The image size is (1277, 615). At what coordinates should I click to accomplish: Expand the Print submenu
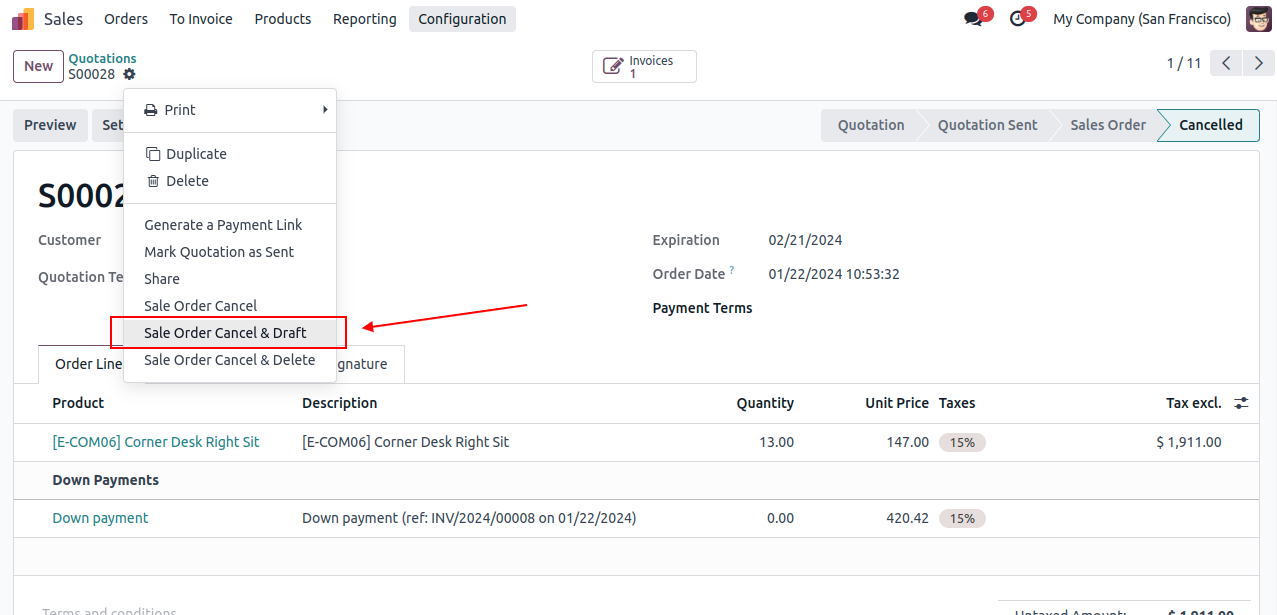pos(230,110)
